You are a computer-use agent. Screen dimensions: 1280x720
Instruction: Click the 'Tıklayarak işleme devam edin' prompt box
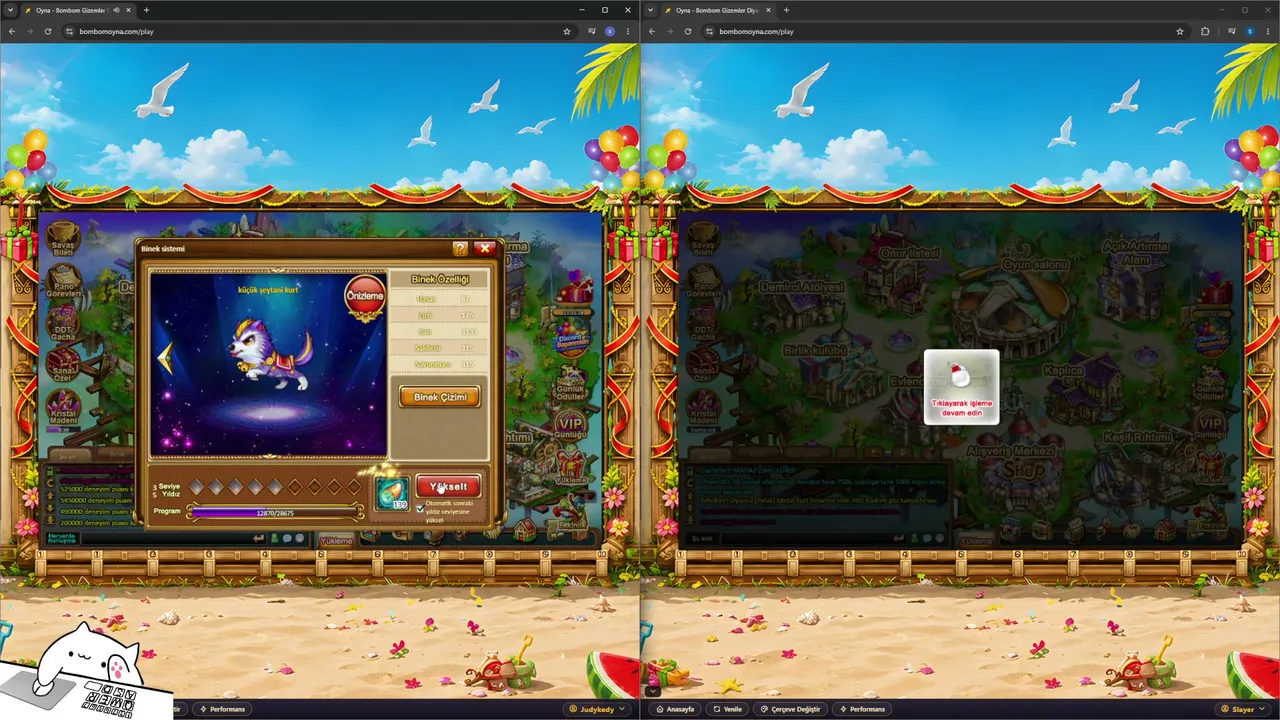(x=961, y=387)
